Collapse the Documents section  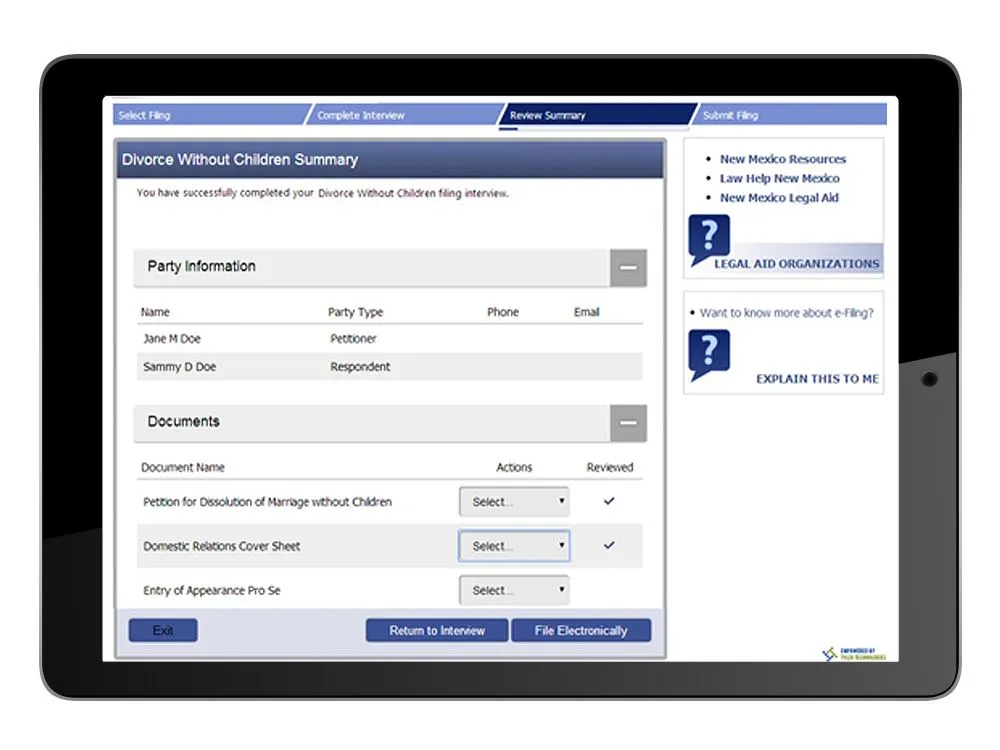click(x=628, y=423)
